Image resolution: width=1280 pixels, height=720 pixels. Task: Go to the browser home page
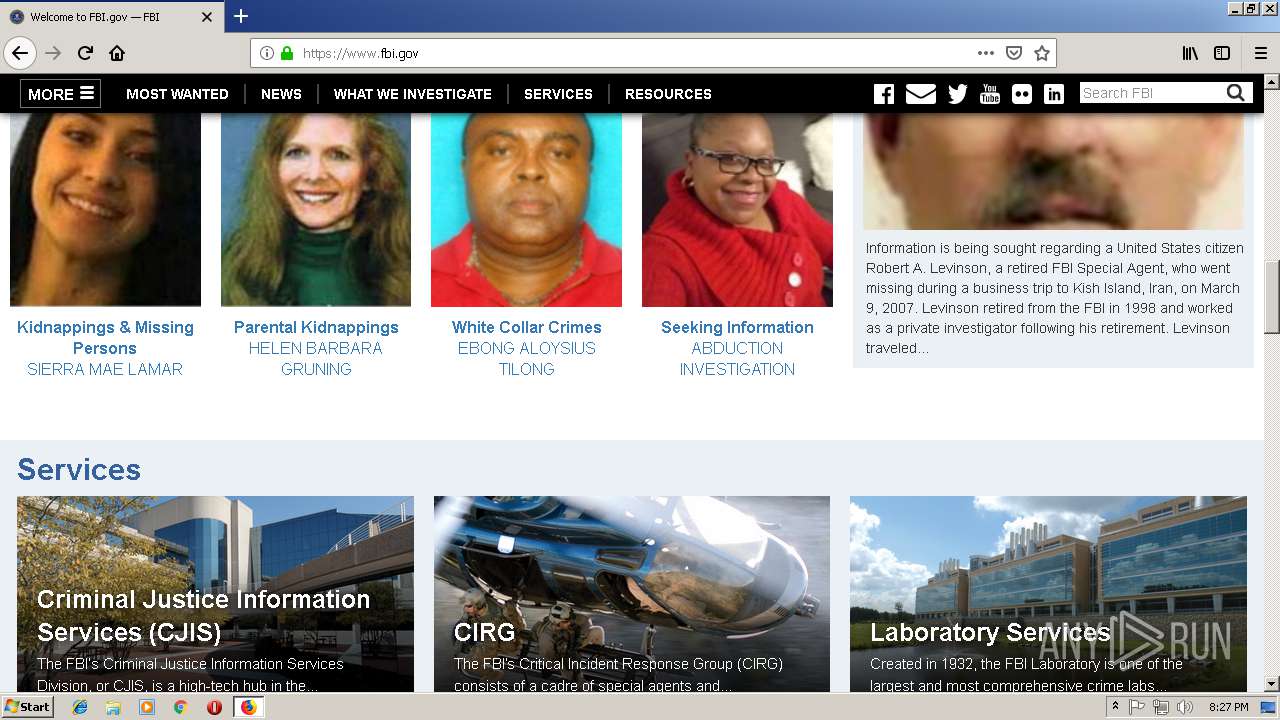[x=117, y=53]
